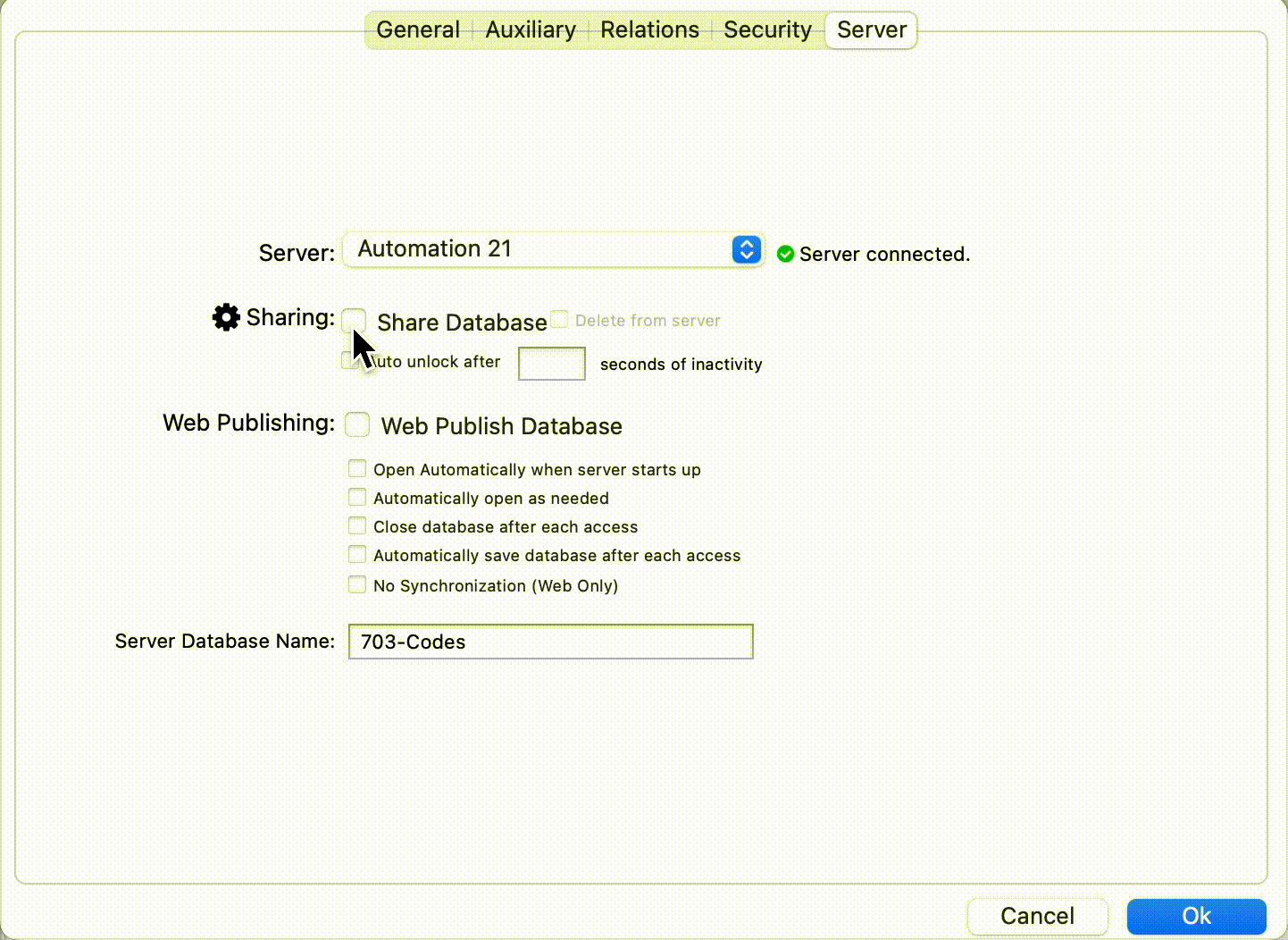Click the Server tab

point(872,30)
